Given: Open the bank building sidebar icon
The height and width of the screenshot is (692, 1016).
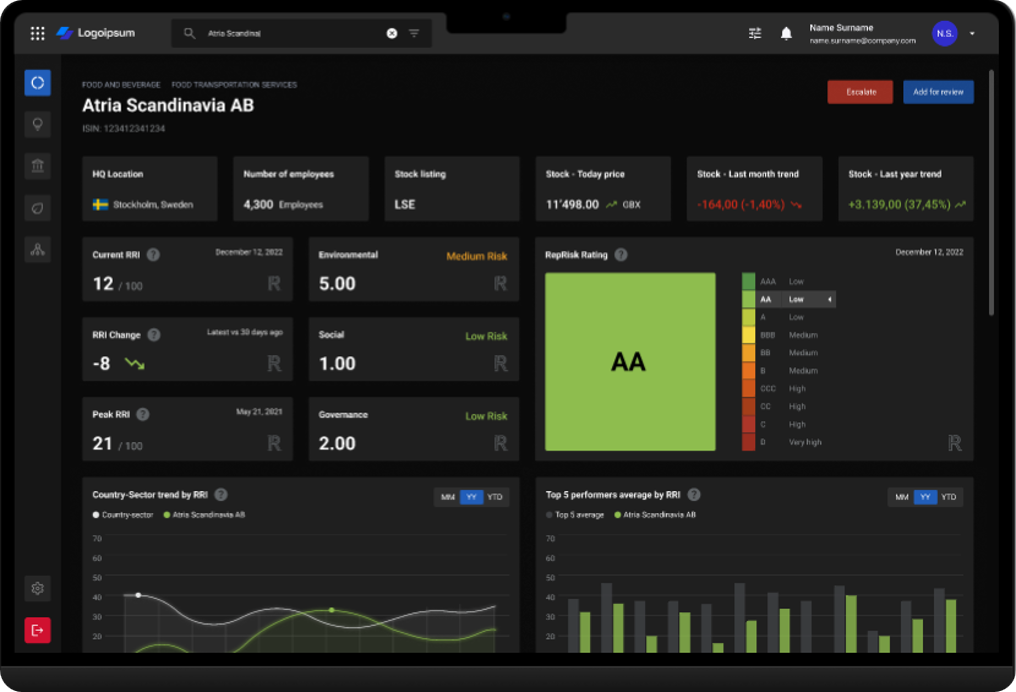Looking at the screenshot, I should [x=38, y=166].
